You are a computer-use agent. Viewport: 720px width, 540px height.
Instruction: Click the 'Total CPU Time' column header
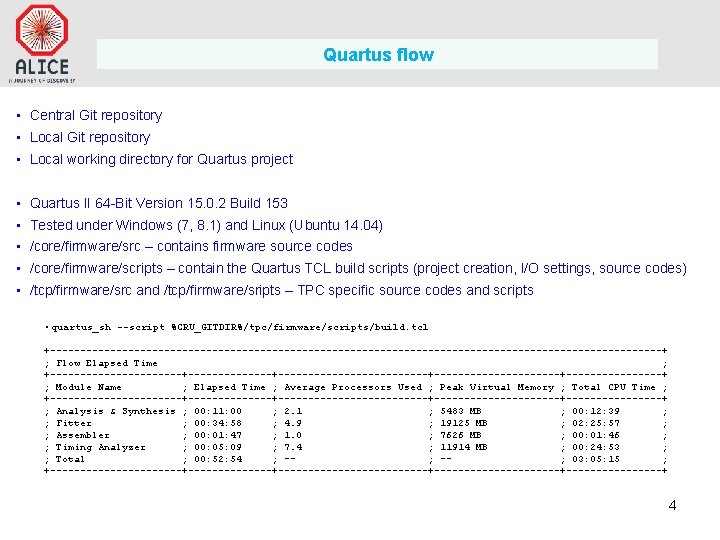click(613, 387)
